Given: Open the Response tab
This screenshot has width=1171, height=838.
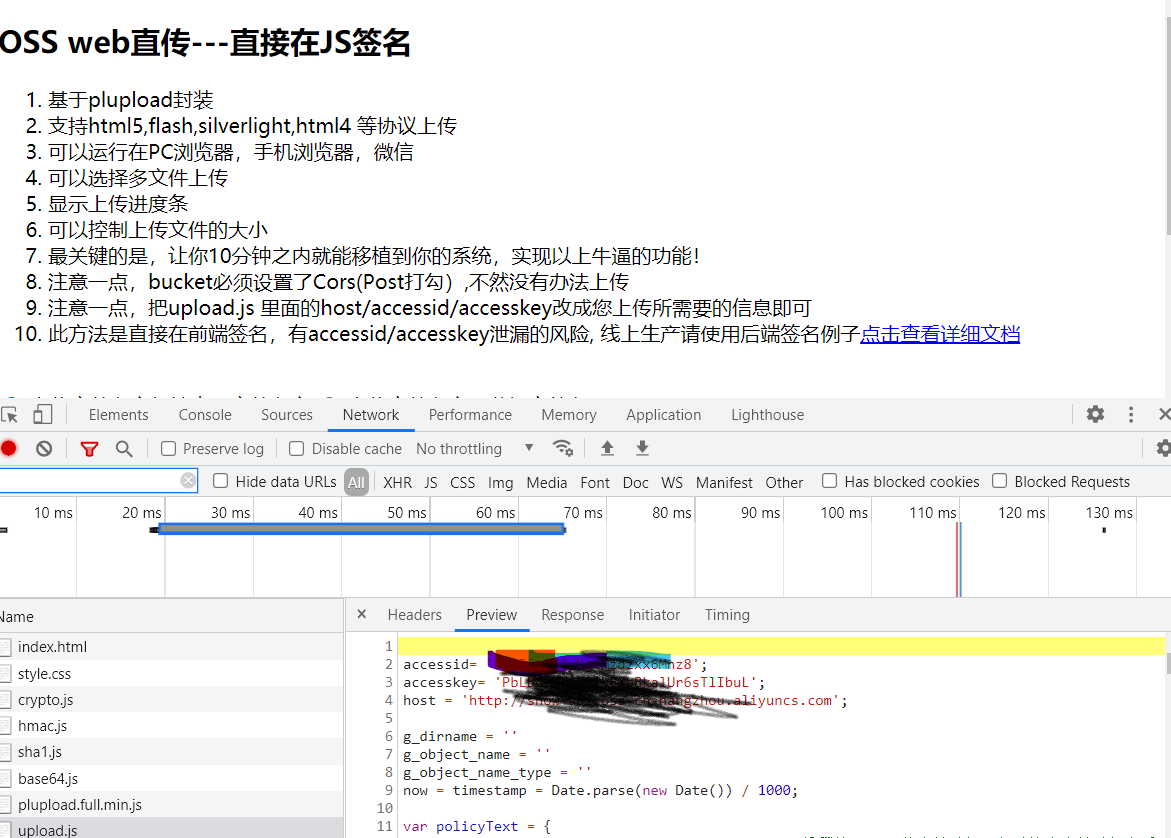Looking at the screenshot, I should coord(572,614).
